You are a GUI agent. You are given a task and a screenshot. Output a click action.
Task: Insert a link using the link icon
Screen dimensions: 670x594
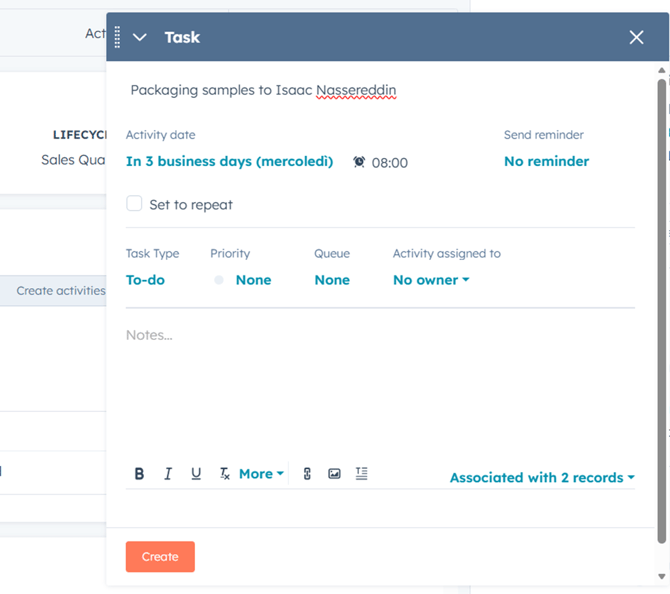tap(307, 474)
